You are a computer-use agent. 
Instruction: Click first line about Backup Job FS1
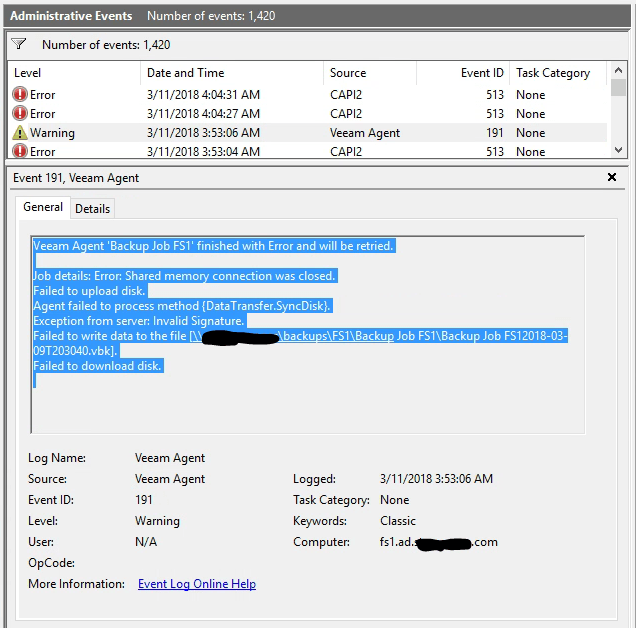click(213, 246)
